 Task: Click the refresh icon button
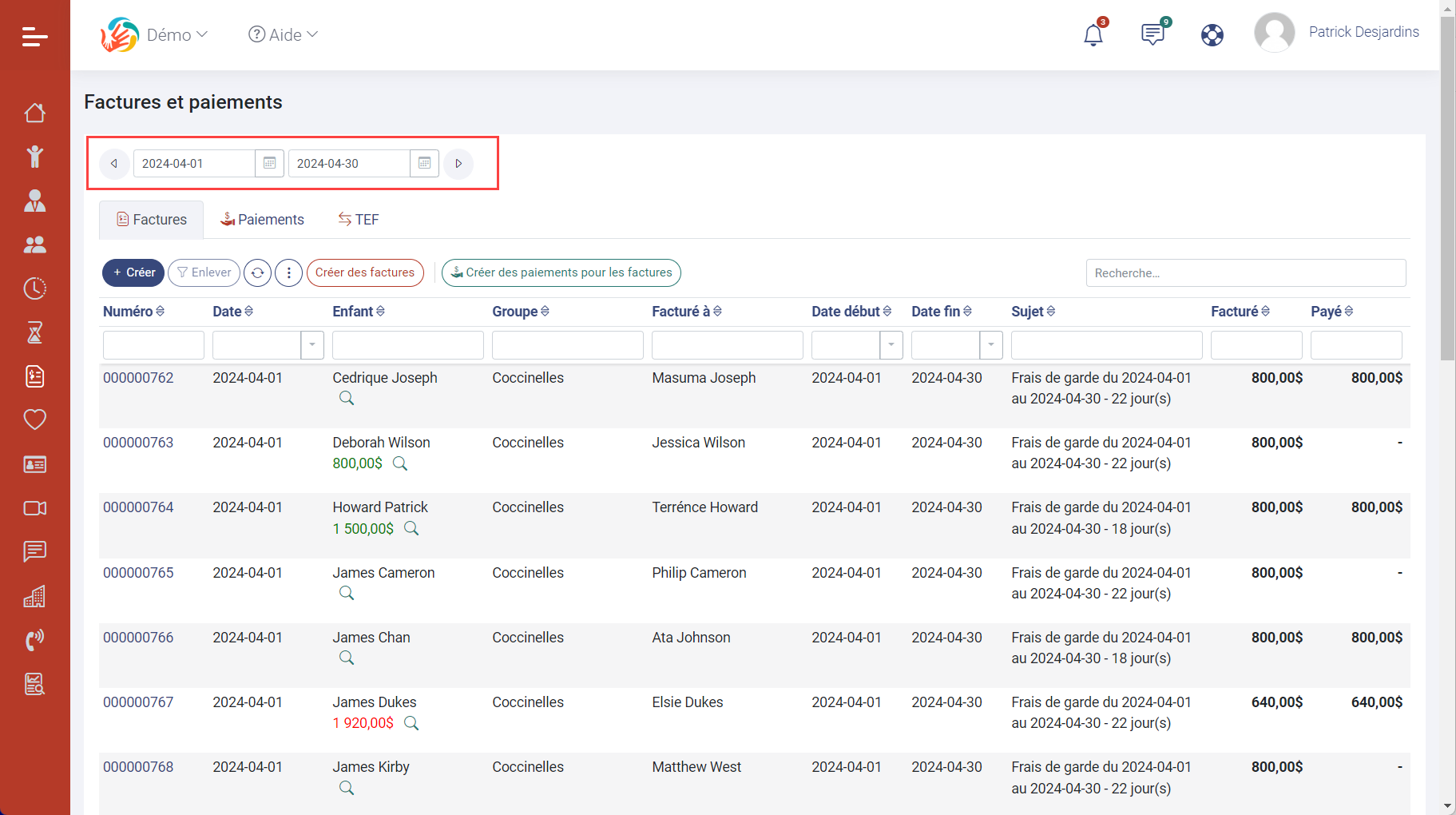click(257, 272)
